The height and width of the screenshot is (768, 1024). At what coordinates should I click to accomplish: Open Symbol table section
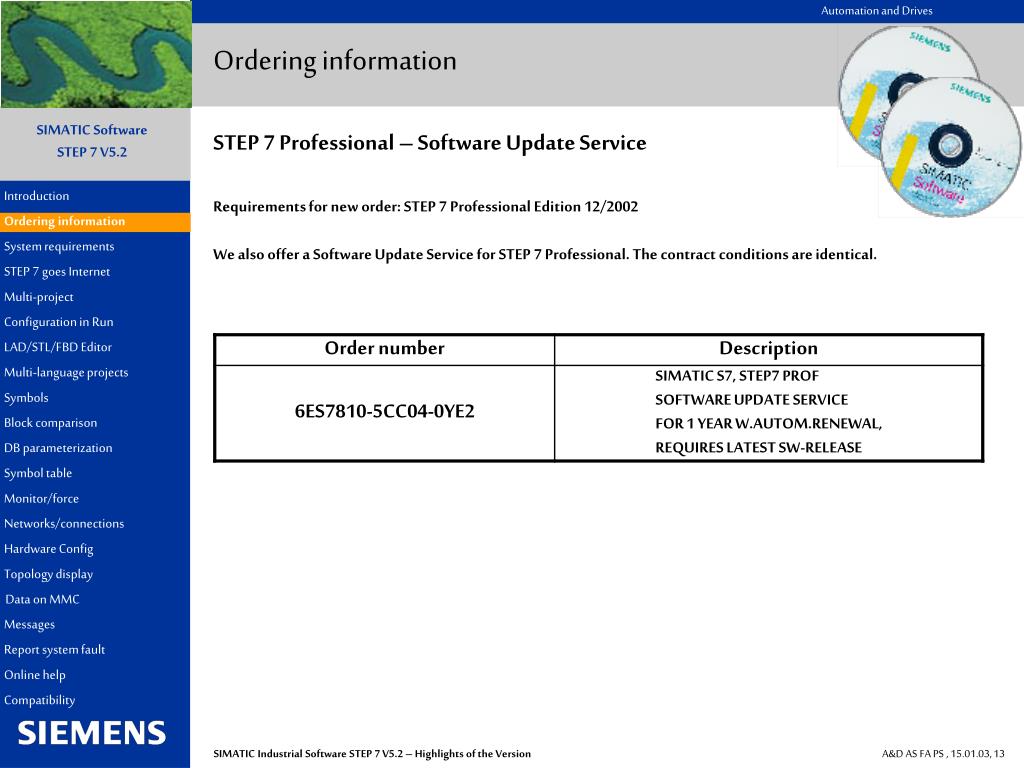pos(38,473)
